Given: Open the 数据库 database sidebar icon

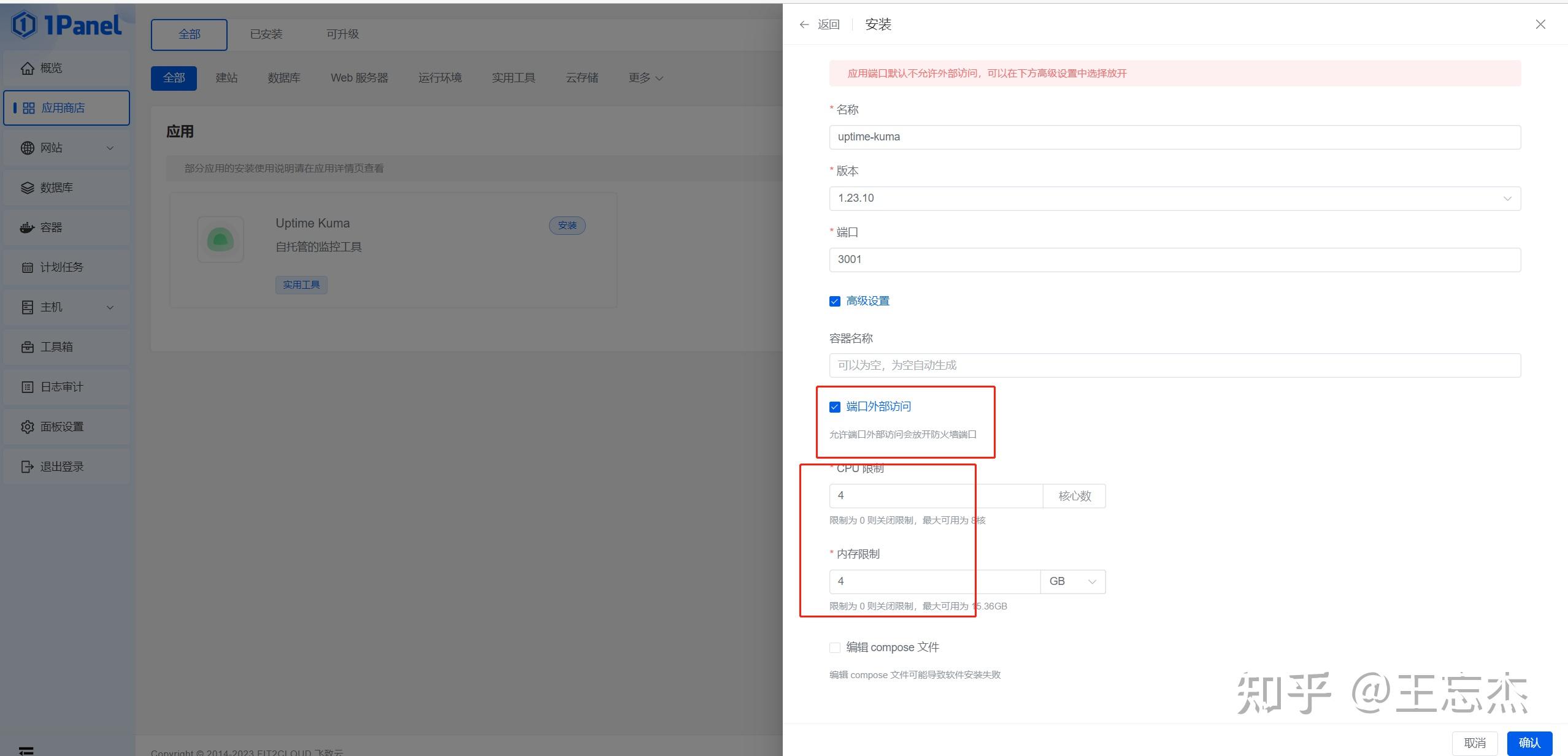Looking at the screenshot, I should [28, 188].
